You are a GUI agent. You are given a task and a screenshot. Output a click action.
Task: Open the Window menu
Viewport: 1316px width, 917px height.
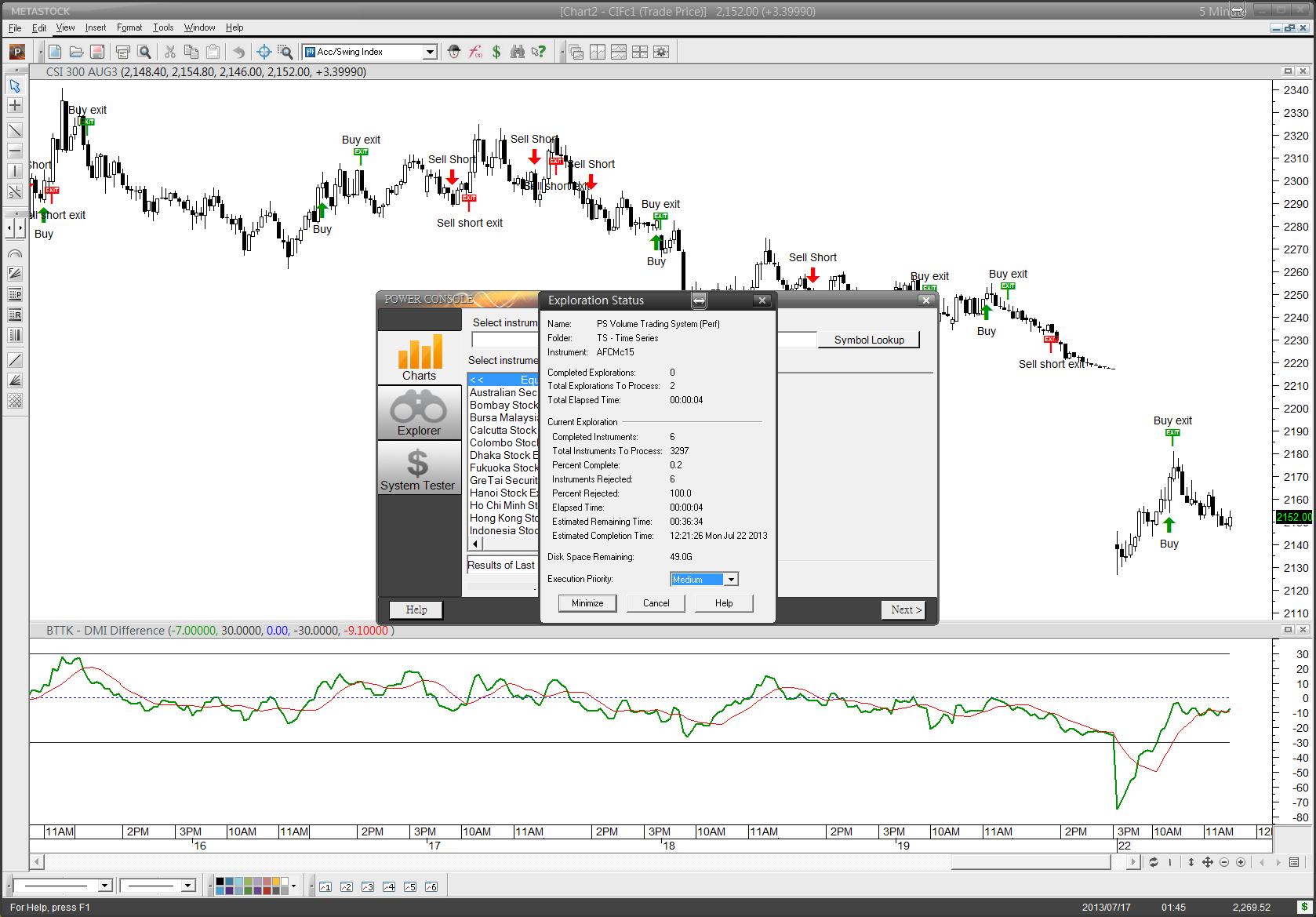[199, 27]
